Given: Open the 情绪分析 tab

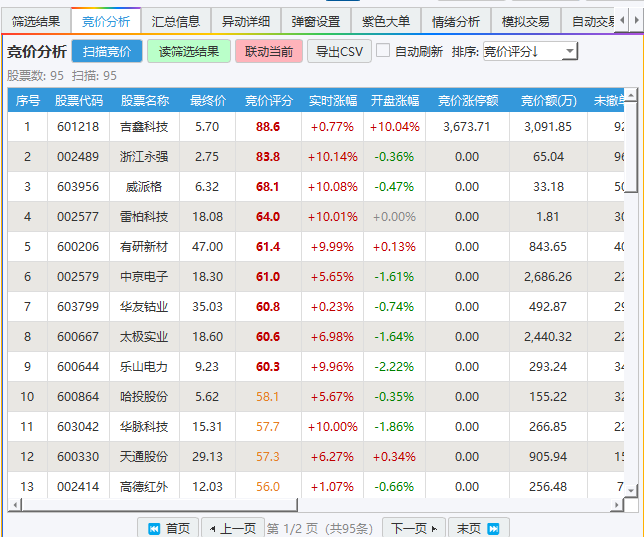Looking at the screenshot, I should (456, 21).
